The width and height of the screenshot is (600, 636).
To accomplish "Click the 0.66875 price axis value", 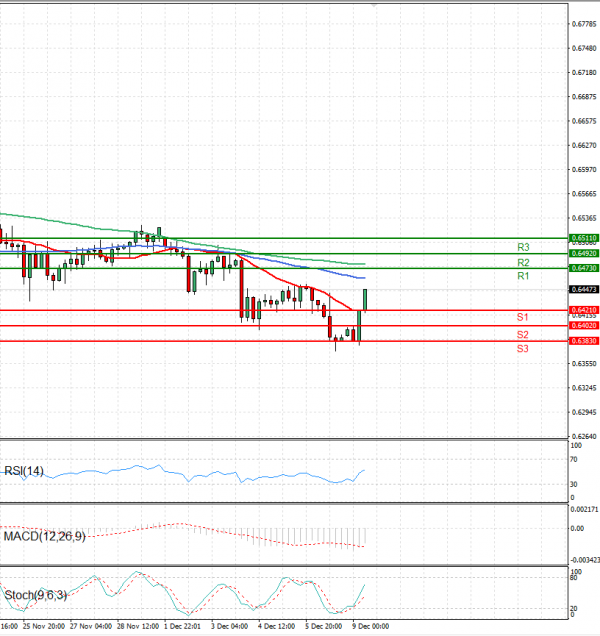I will click(x=584, y=97).
